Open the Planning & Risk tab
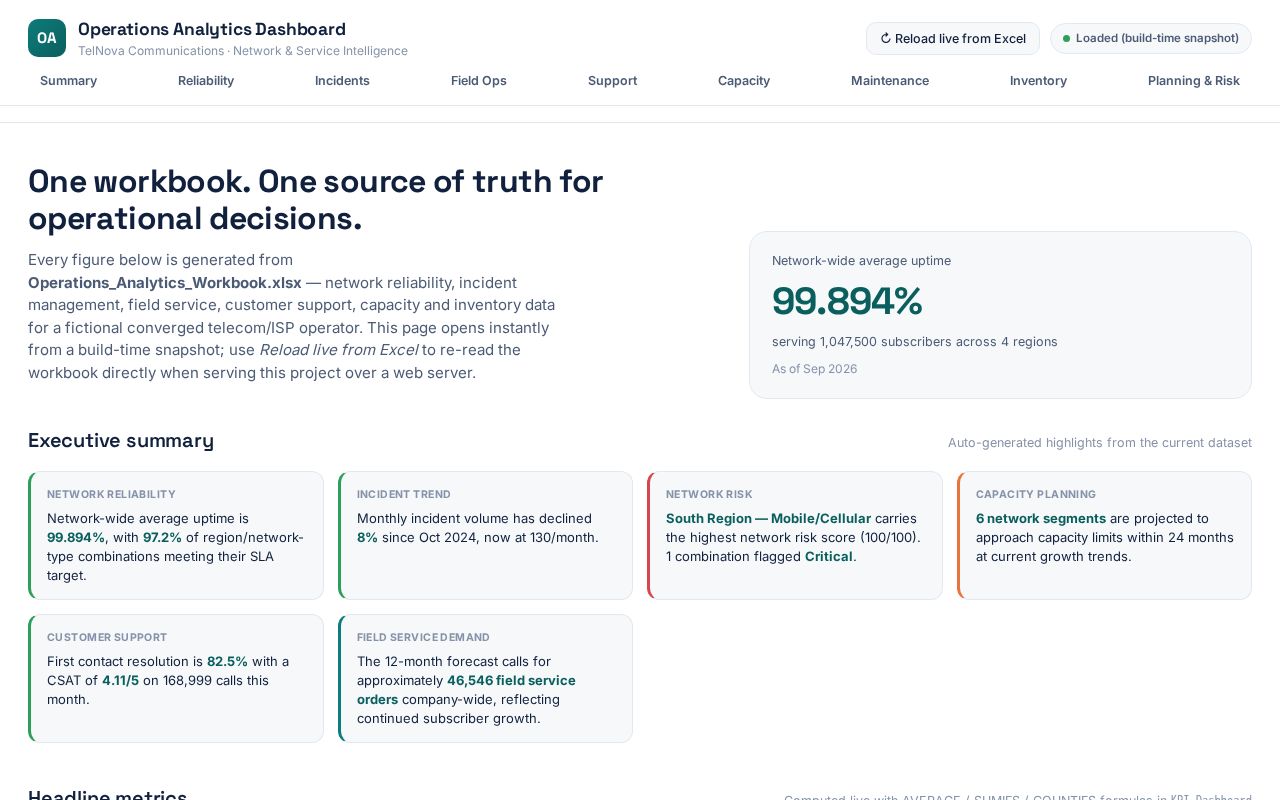The width and height of the screenshot is (1280, 800). (x=1194, y=81)
